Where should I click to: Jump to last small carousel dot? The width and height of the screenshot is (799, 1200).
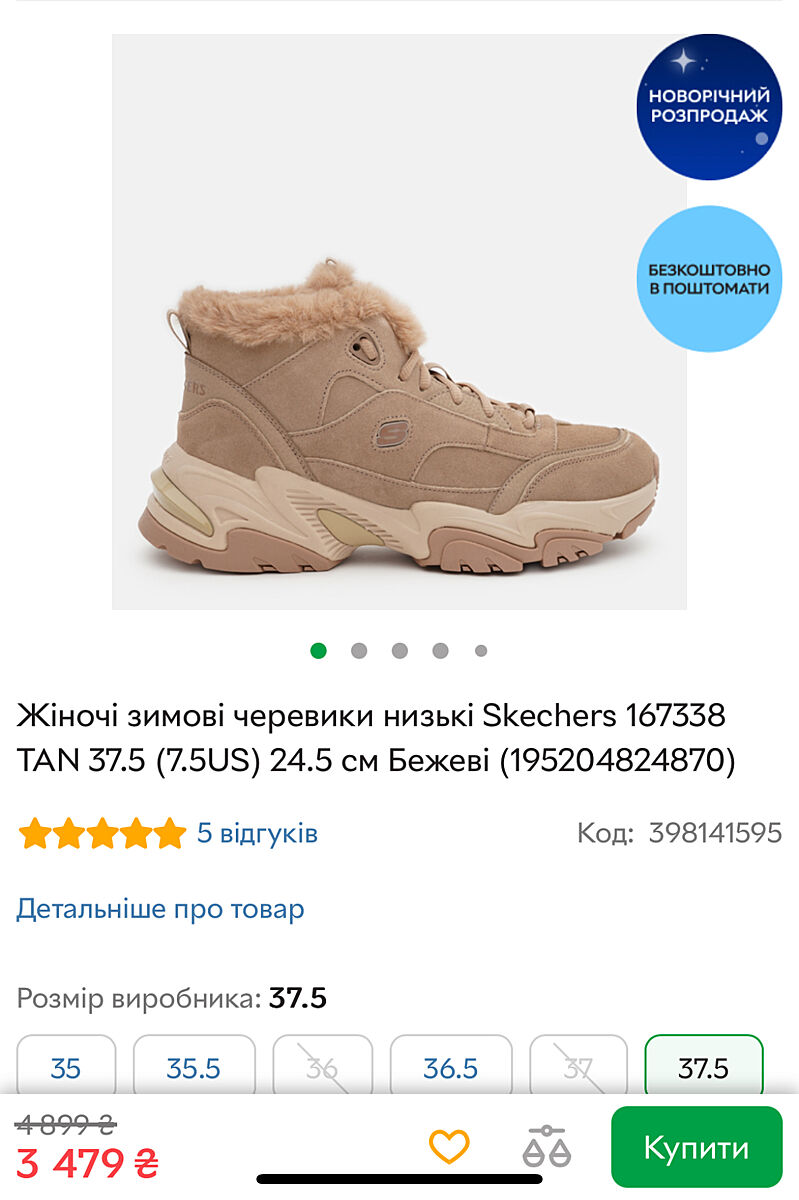click(x=481, y=651)
